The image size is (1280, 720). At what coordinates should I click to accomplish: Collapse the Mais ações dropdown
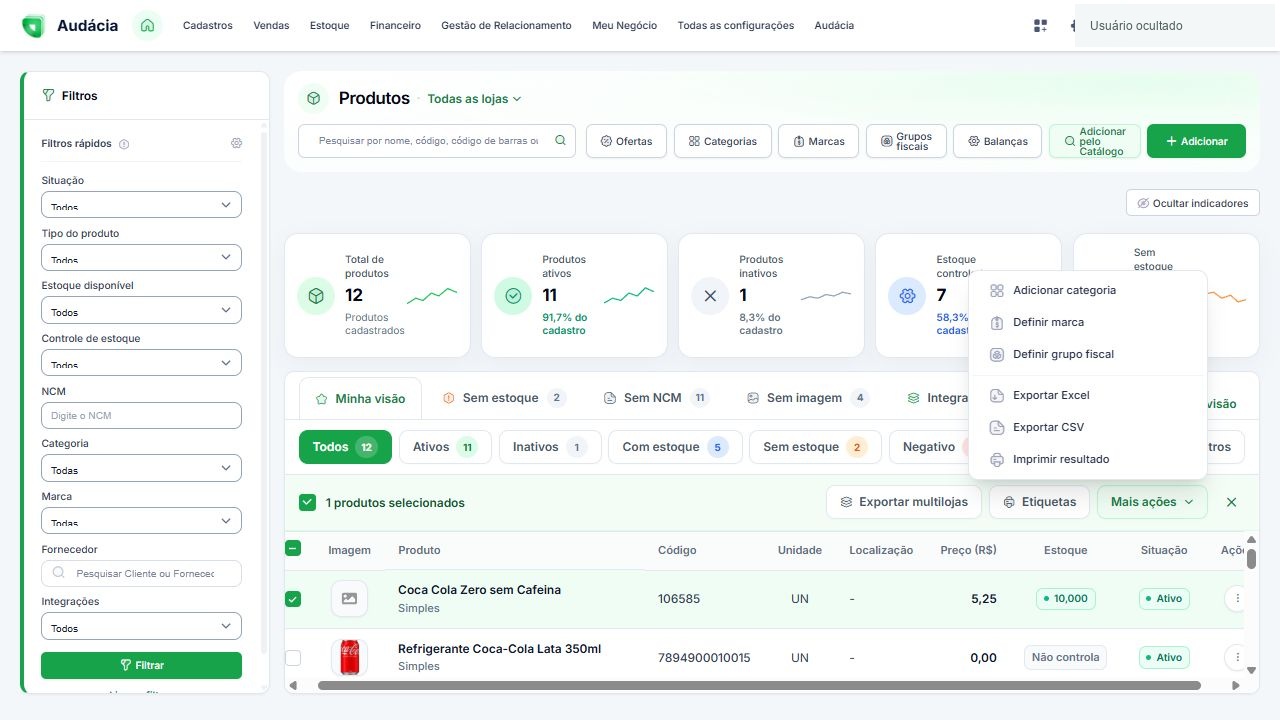(x=1152, y=502)
